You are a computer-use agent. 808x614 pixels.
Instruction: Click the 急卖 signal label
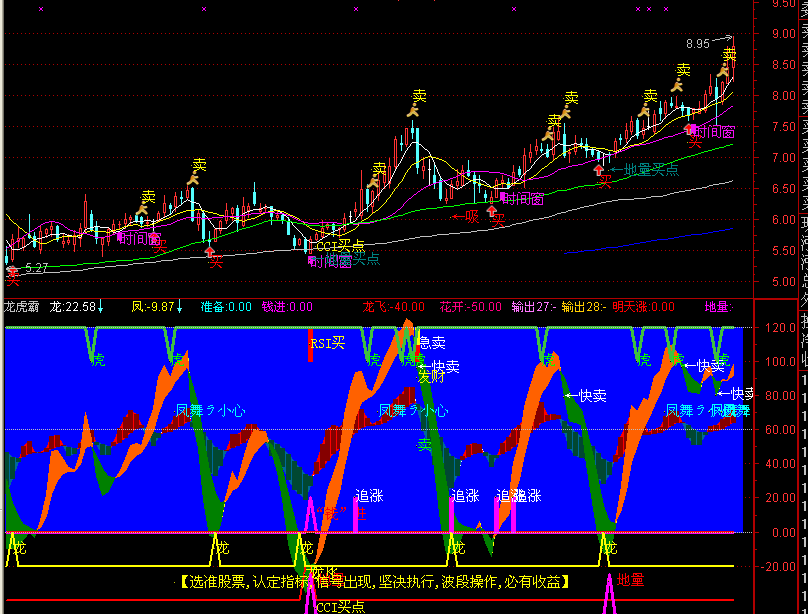point(431,343)
